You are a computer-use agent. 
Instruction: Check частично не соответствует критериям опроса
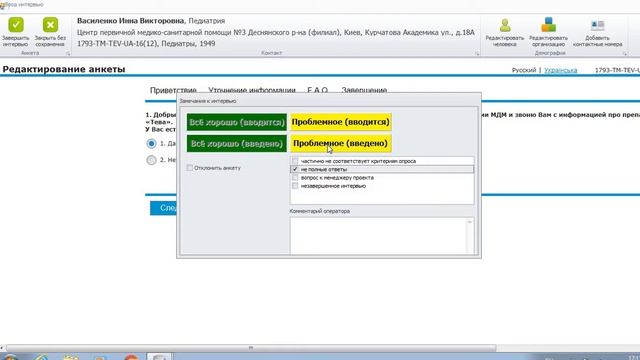(x=295, y=161)
